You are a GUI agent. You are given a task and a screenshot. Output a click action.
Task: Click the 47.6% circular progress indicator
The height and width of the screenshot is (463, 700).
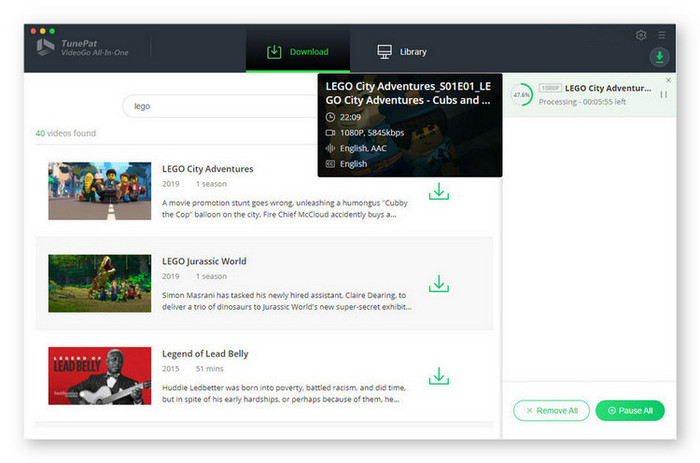521,95
